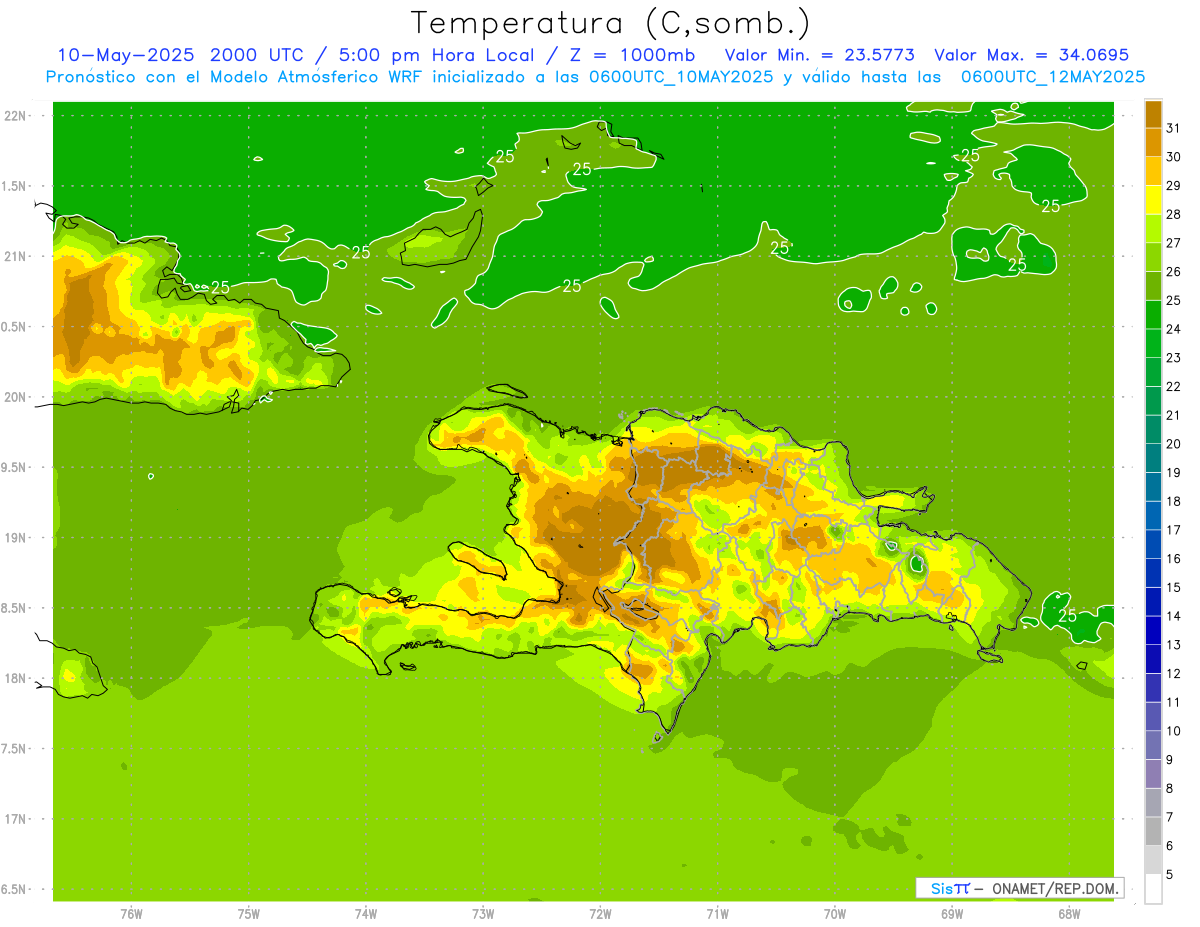Click the legend value 26
The image size is (1200, 927).
[1173, 272]
